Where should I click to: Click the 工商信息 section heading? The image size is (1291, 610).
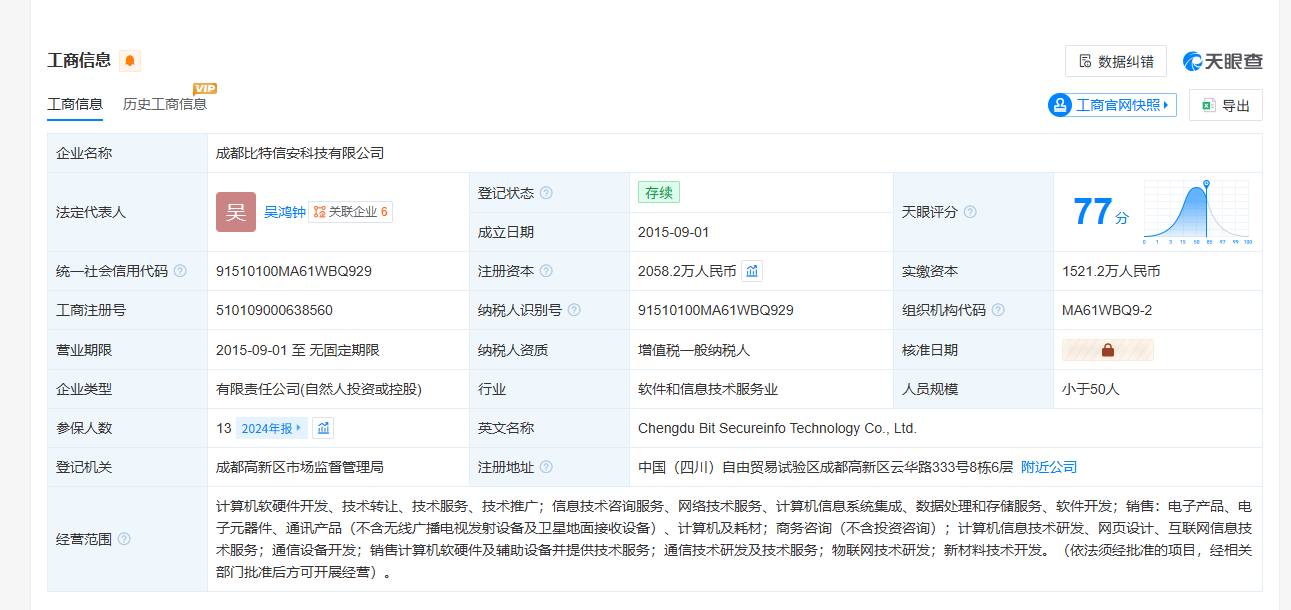tap(79, 60)
